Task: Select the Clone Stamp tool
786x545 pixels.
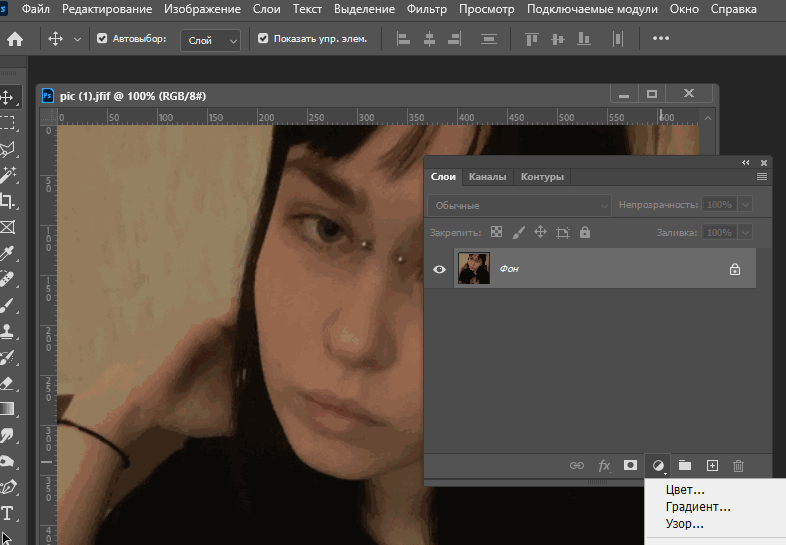Action: point(7,331)
